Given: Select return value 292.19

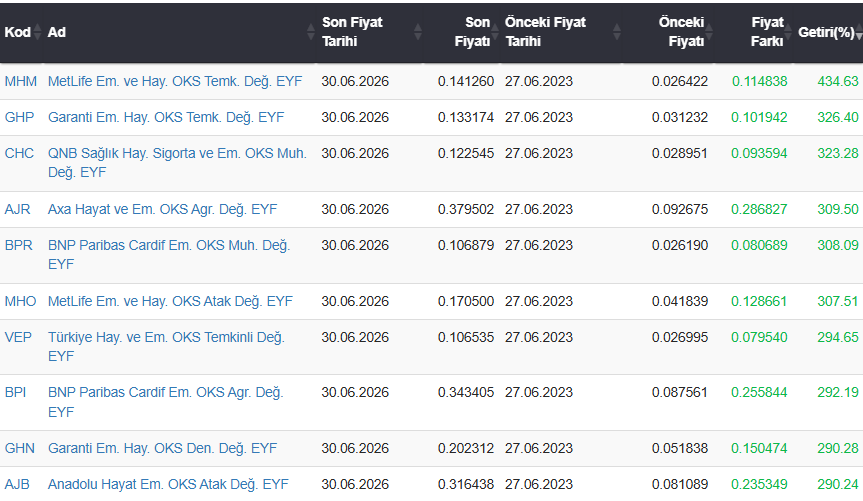Looking at the screenshot, I should [838, 392].
